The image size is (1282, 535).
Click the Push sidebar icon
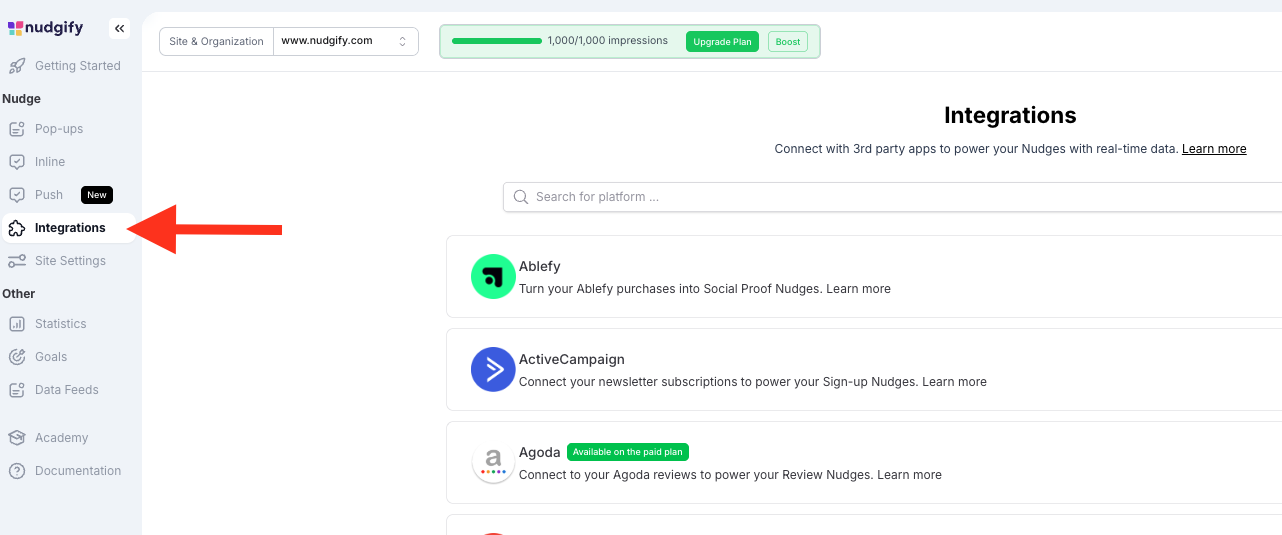pos(17,195)
